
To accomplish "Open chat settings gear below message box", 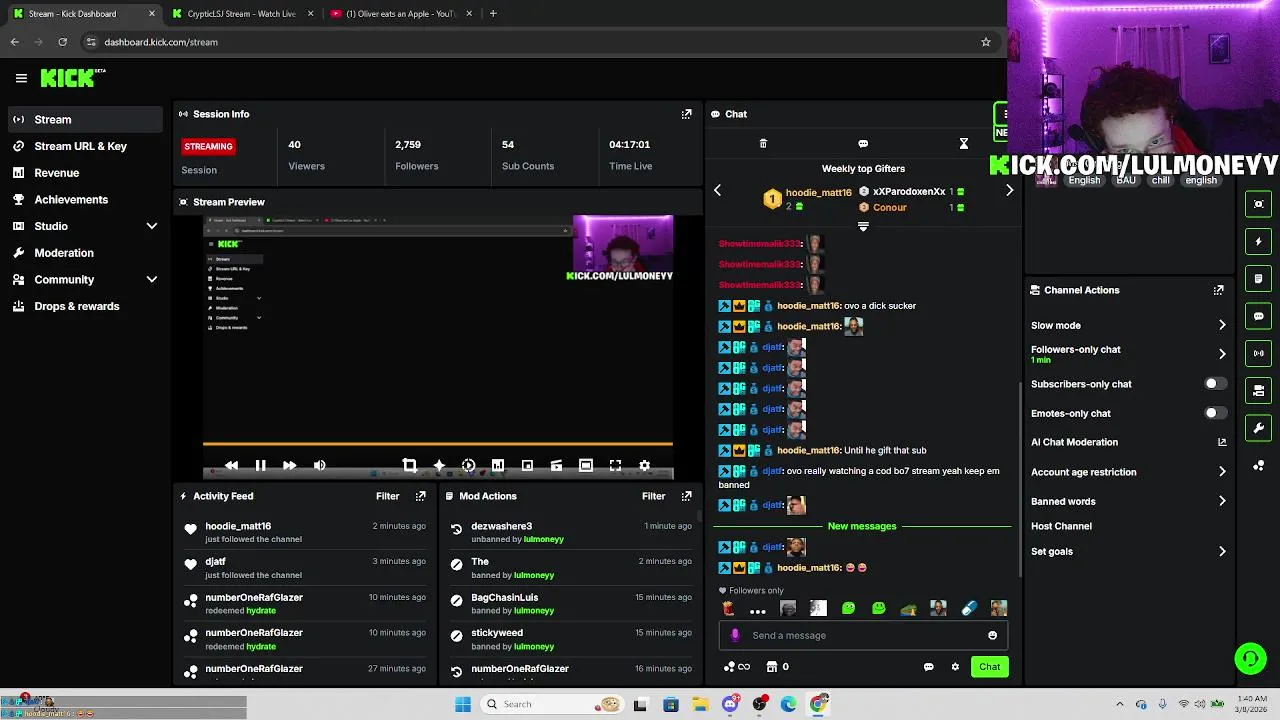I will 955,667.
